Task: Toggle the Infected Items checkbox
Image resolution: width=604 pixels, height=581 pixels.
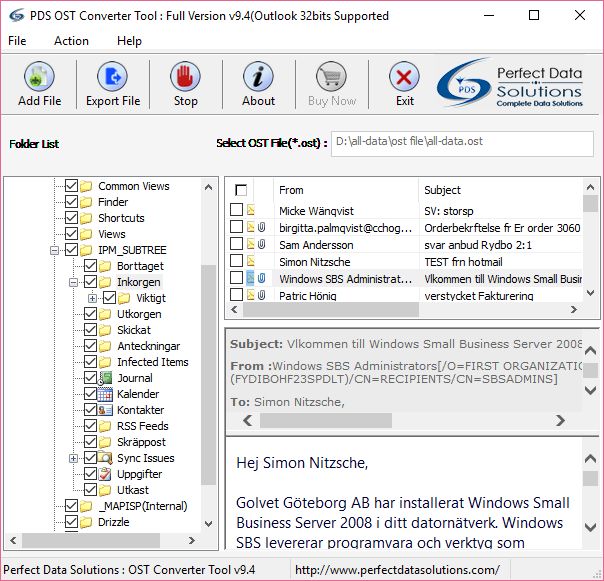Action: point(91,361)
